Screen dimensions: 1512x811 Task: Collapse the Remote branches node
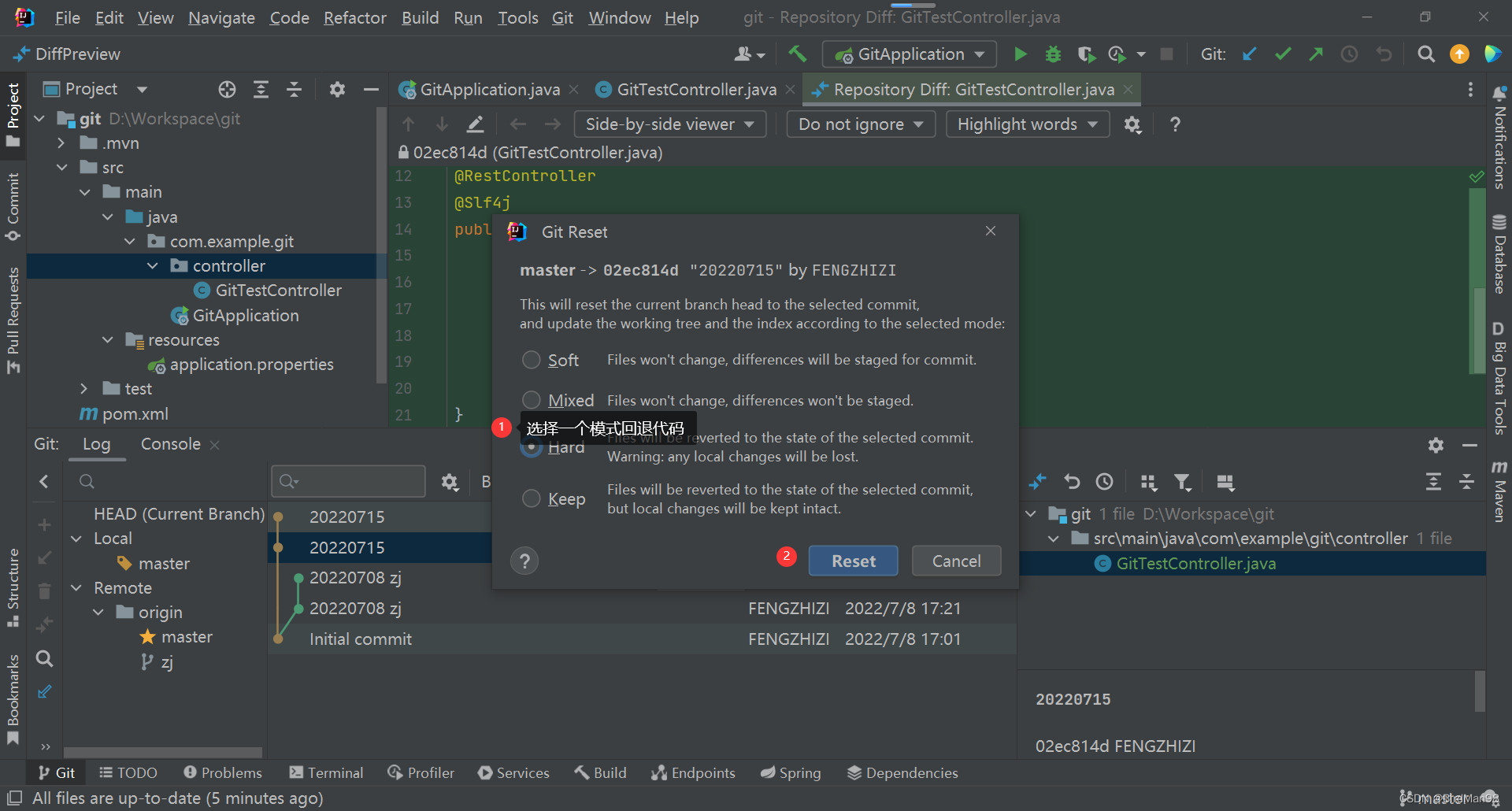76,588
